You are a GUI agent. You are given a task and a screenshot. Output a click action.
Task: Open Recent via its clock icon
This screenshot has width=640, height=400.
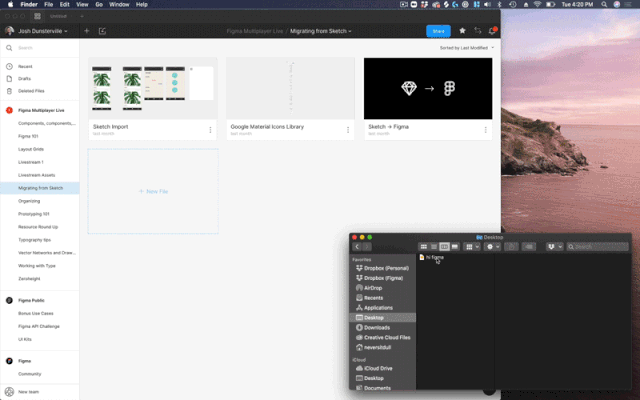click(9, 66)
